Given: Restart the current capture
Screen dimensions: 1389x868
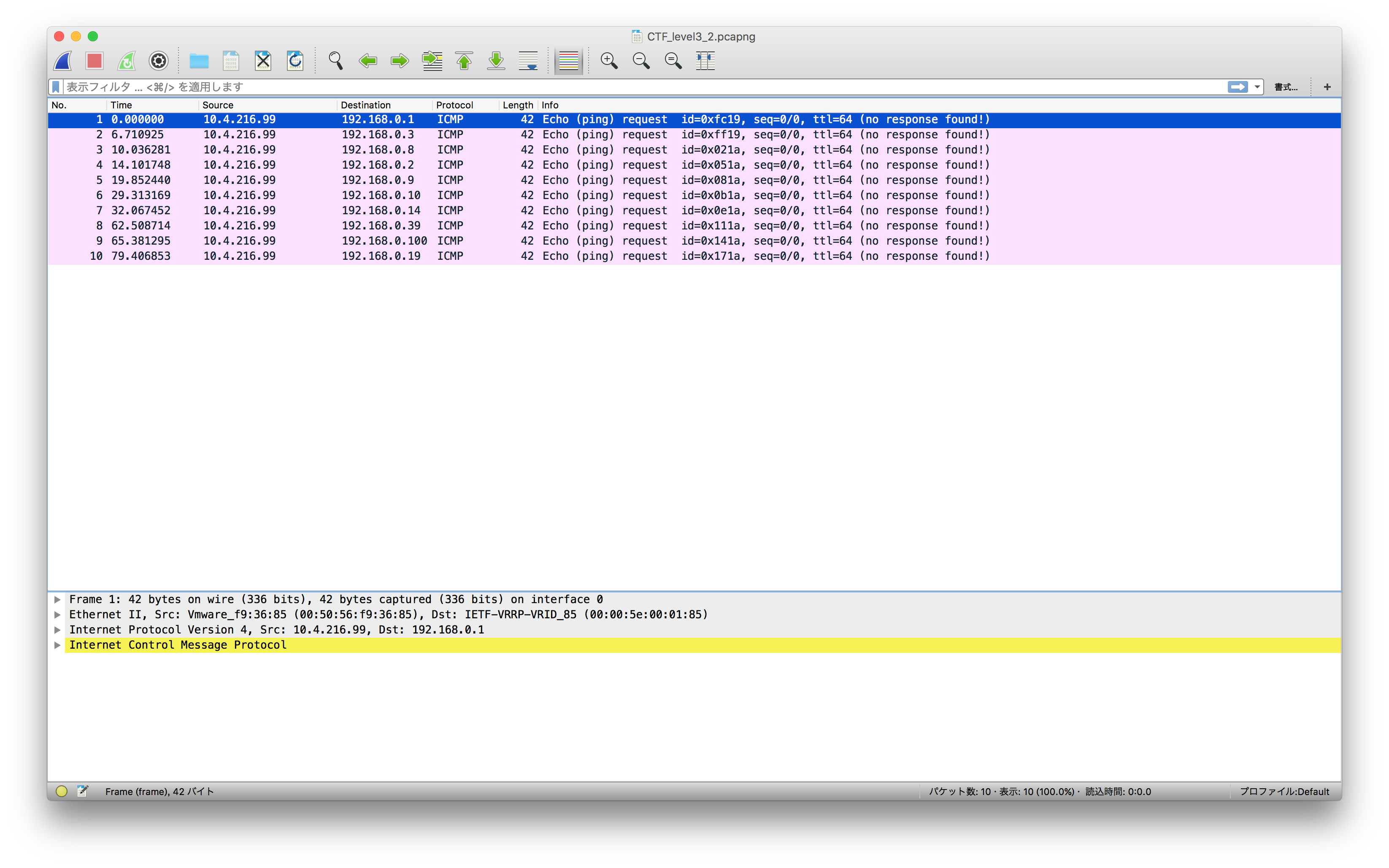Looking at the screenshot, I should click(x=127, y=61).
